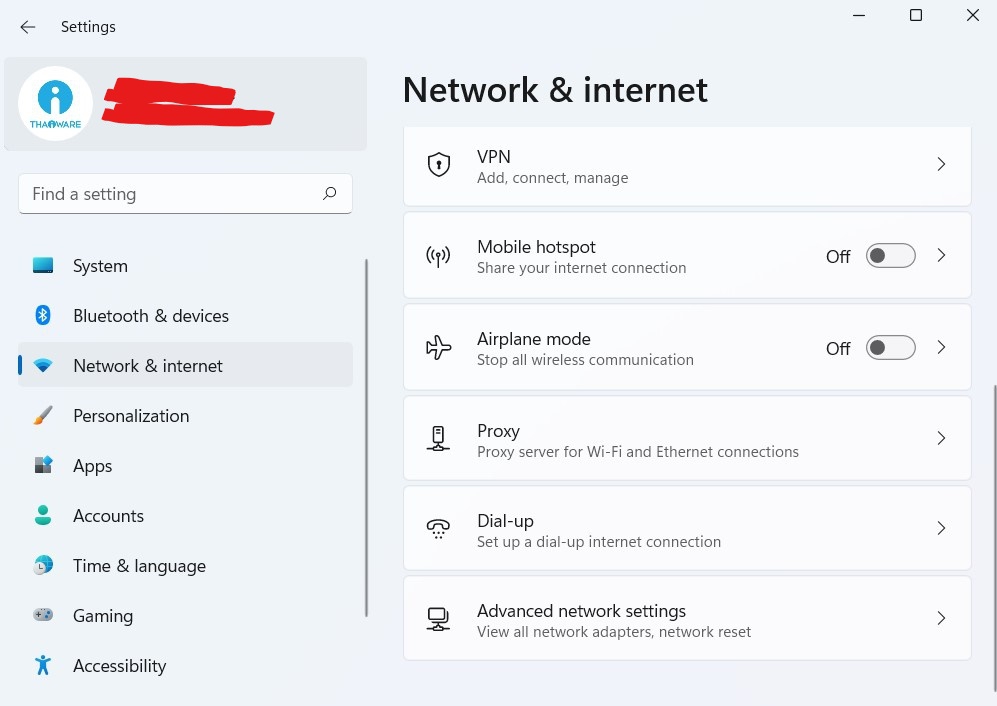Screen dimensions: 997x706
Task: Click the search magnifier icon
Action: pyautogui.click(x=330, y=194)
